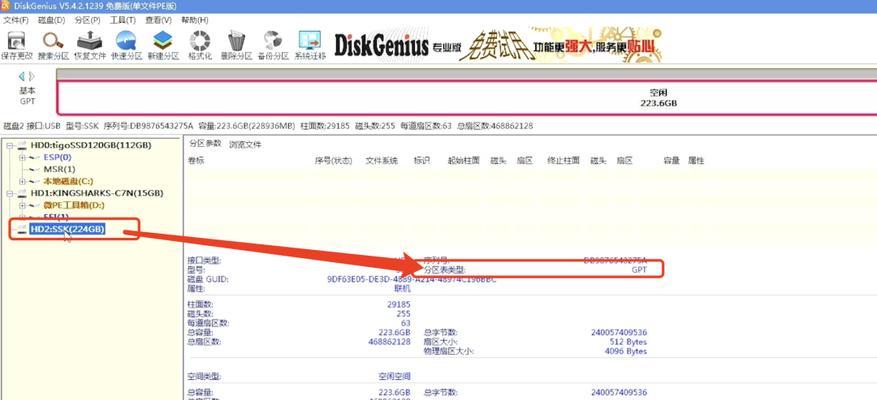
Task: Collapse the HD0:tigoSSD120GB tree node
Action: click(10, 145)
